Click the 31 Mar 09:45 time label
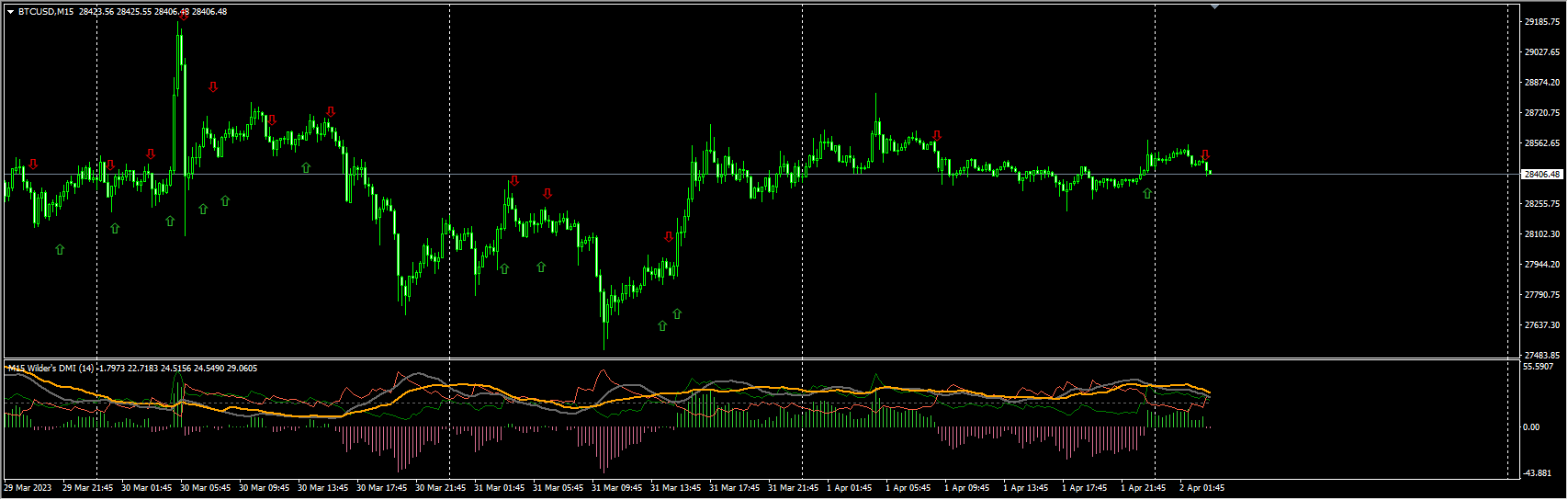The image size is (1568, 500). coord(616,488)
